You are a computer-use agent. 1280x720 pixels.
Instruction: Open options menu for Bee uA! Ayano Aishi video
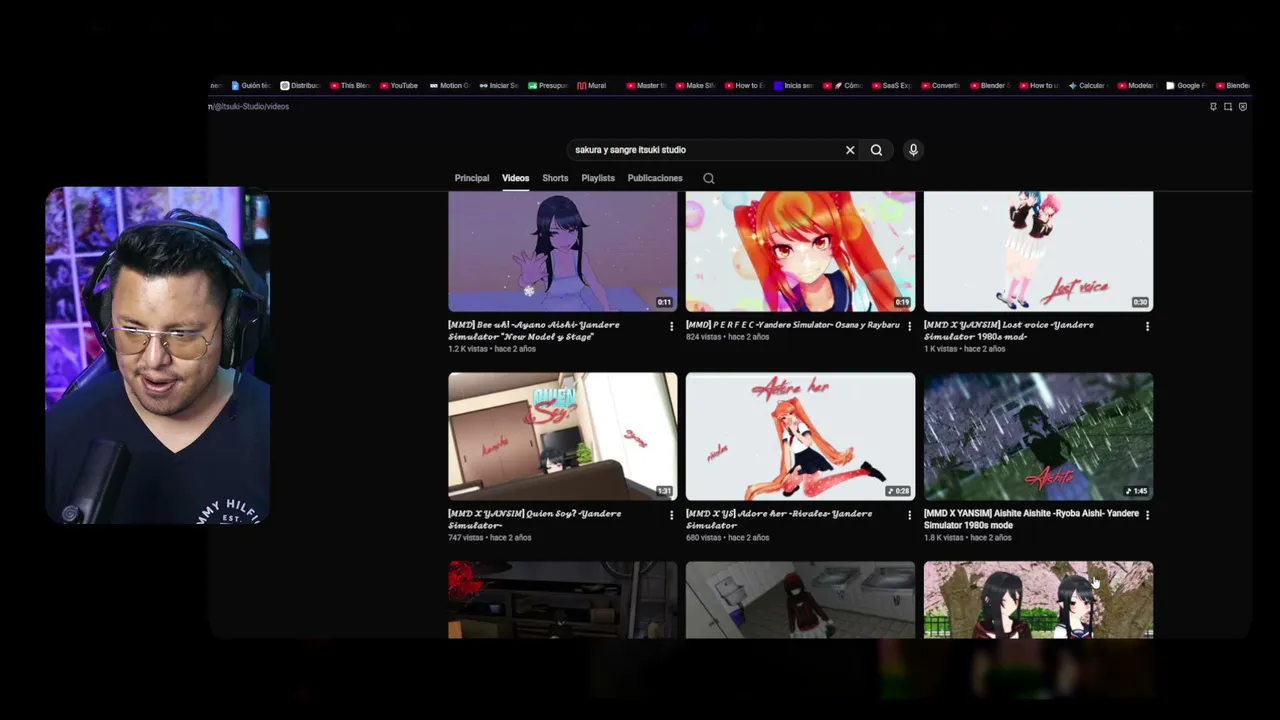(x=671, y=326)
